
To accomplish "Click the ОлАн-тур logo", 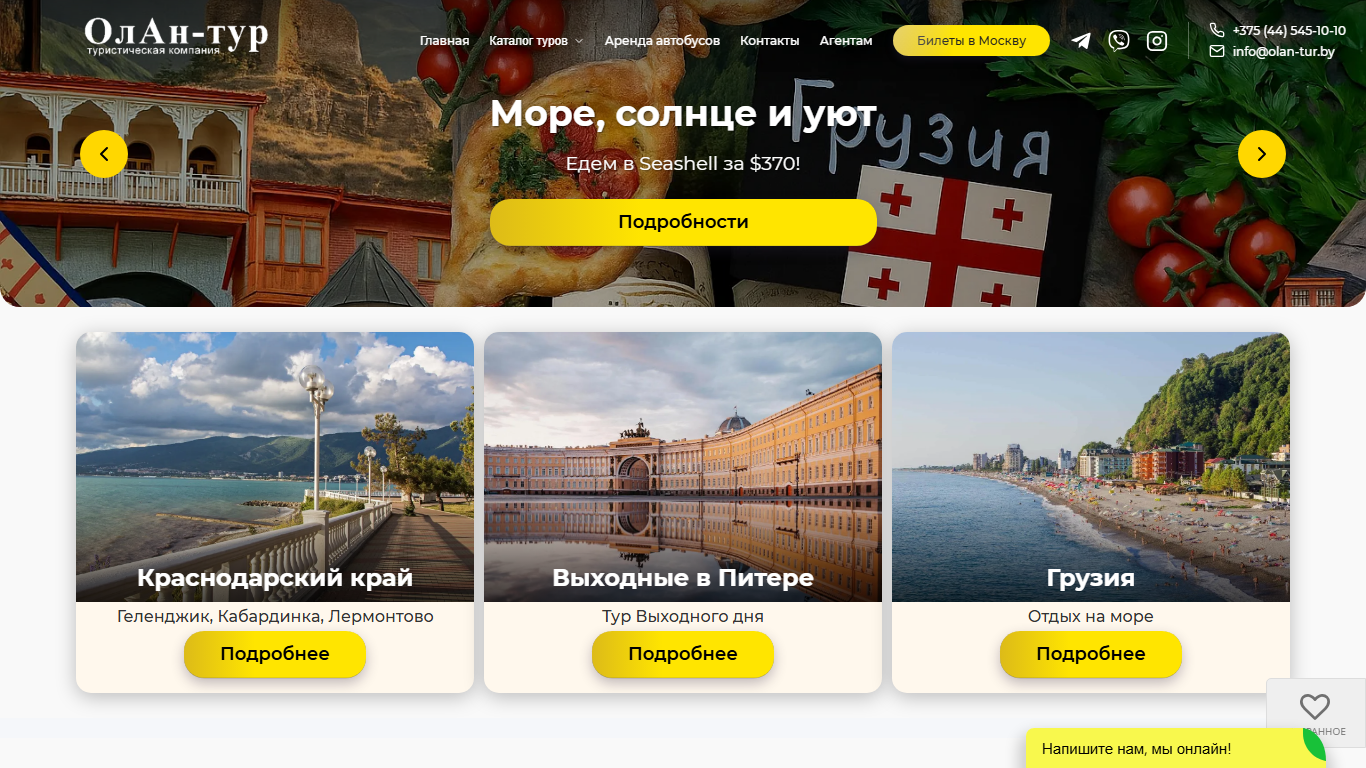I will (x=176, y=36).
